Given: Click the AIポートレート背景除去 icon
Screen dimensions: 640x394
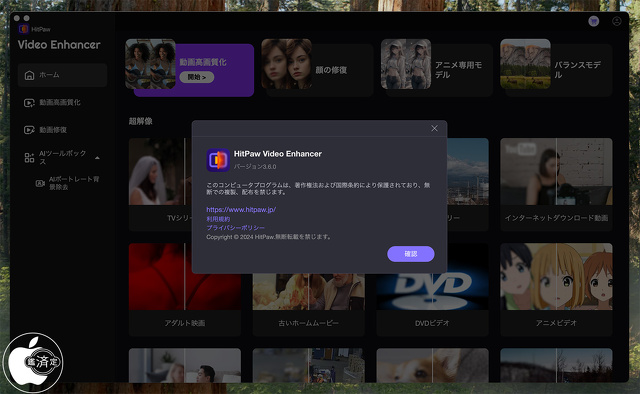Looking at the screenshot, I should (x=40, y=183).
